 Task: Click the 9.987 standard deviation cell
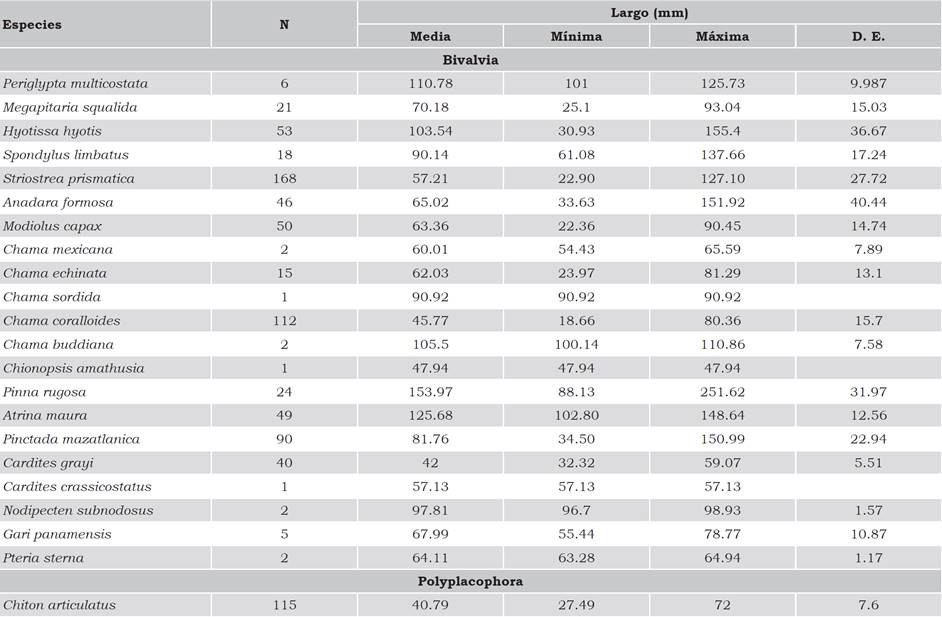point(868,84)
